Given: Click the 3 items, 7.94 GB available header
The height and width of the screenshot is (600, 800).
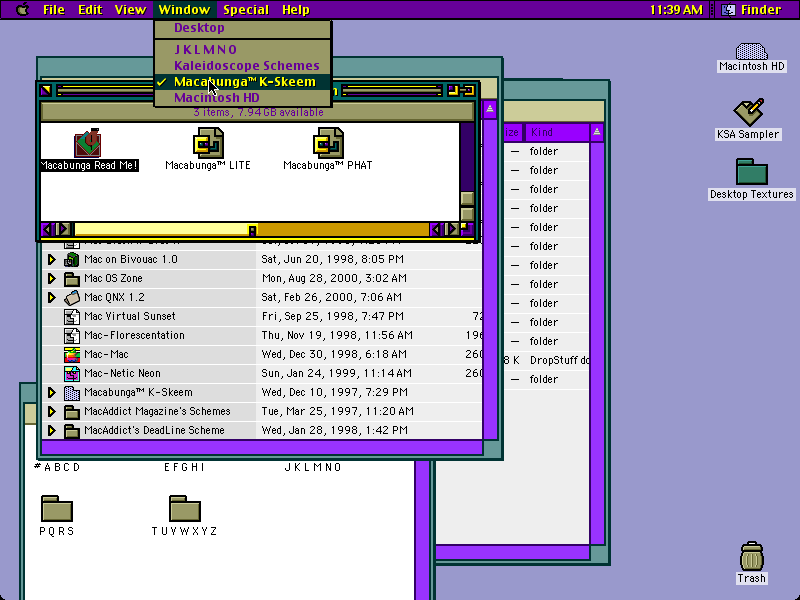Looking at the screenshot, I should [x=258, y=112].
